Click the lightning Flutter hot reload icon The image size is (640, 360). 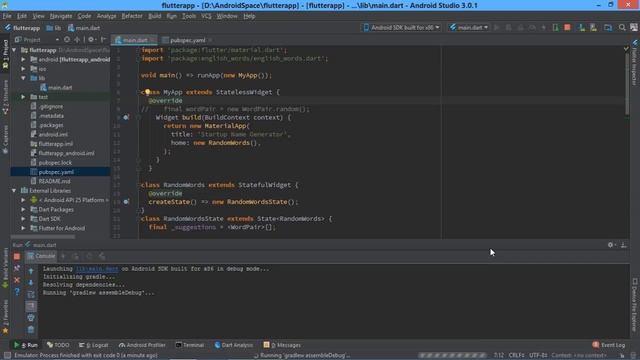click(x=544, y=27)
